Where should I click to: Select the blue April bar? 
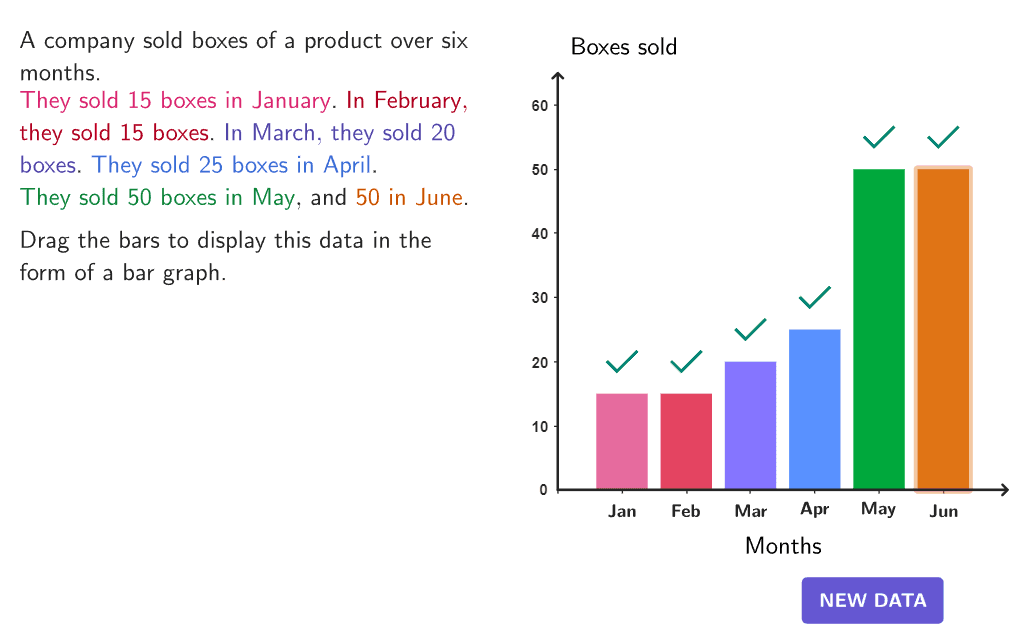pyautogui.click(x=815, y=409)
